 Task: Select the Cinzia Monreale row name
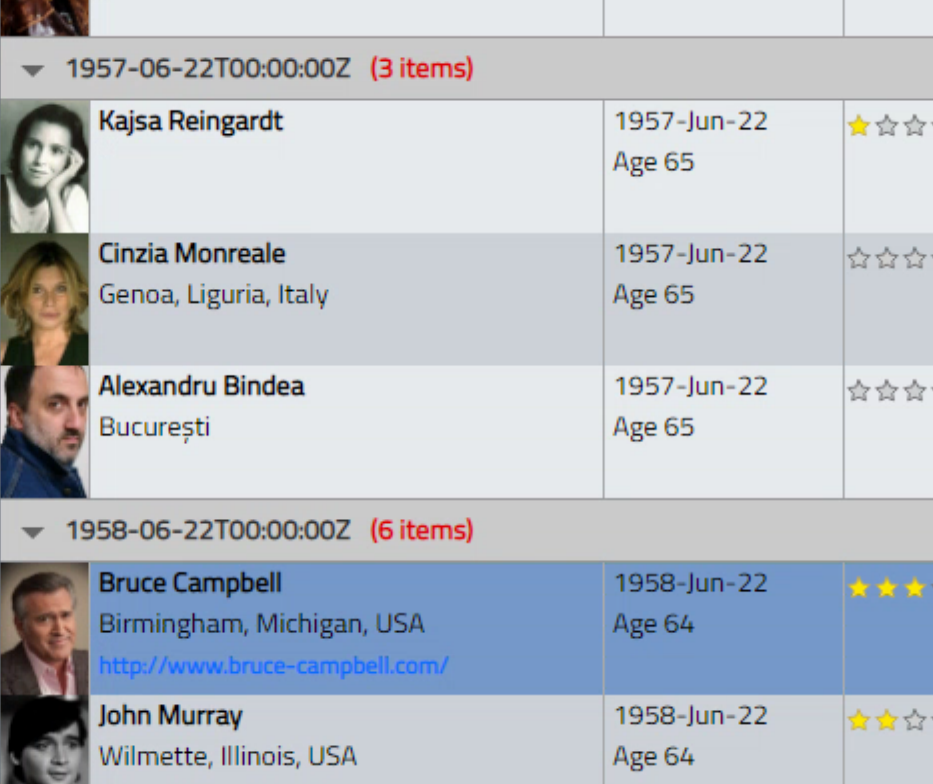192,254
